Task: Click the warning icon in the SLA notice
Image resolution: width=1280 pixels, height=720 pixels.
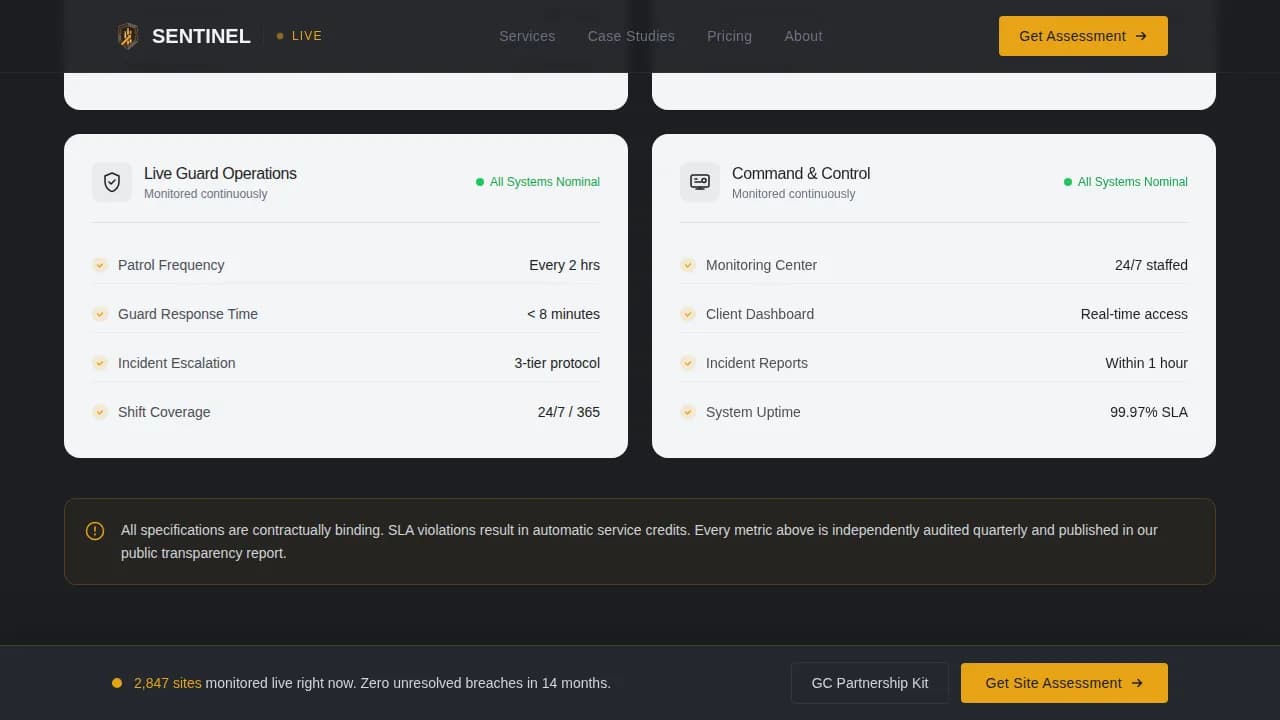Action: click(95, 531)
